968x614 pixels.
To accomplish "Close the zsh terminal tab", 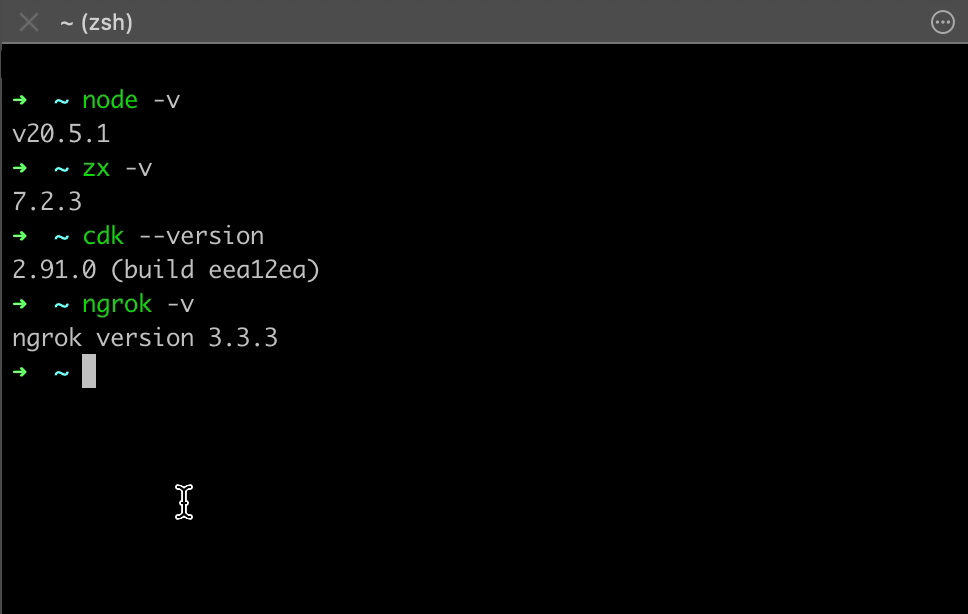I will pyautogui.click(x=29, y=23).
